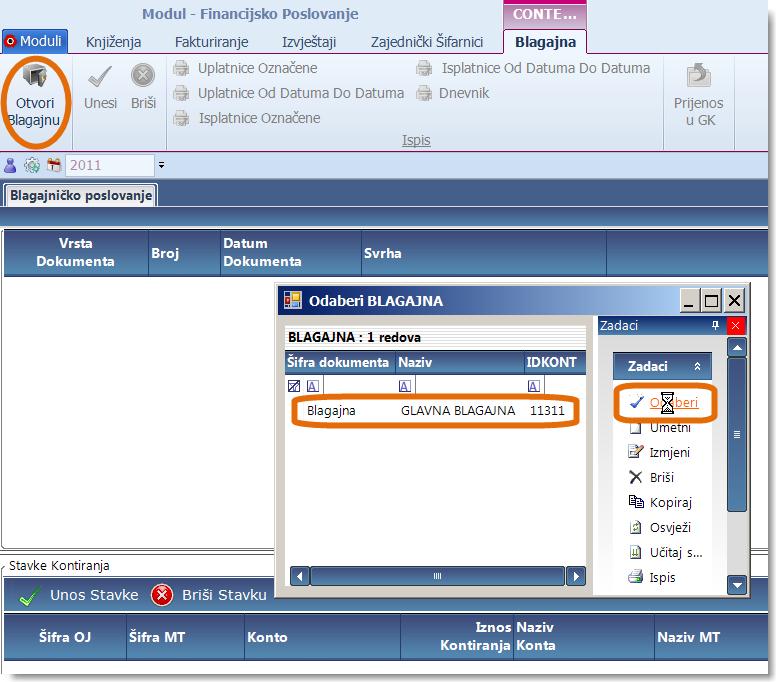Switch to the Fakturiranje tab
This screenshot has height=682, width=776.
[211, 42]
